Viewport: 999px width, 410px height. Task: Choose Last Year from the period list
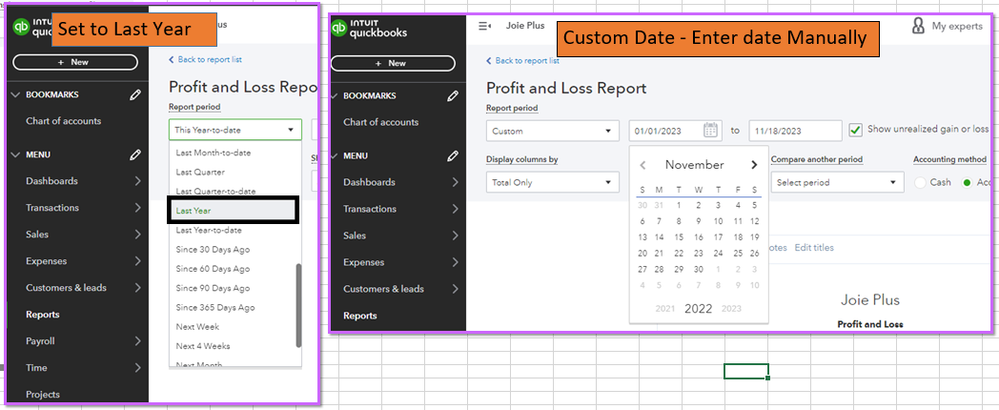[232, 210]
